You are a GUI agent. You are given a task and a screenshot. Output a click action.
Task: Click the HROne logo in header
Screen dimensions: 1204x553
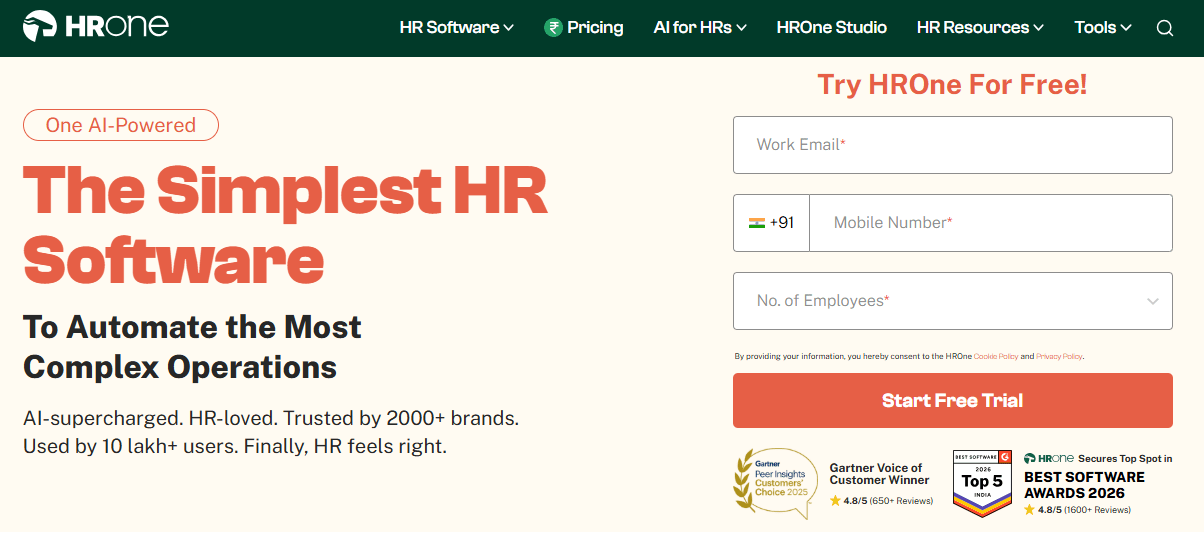pos(95,26)
